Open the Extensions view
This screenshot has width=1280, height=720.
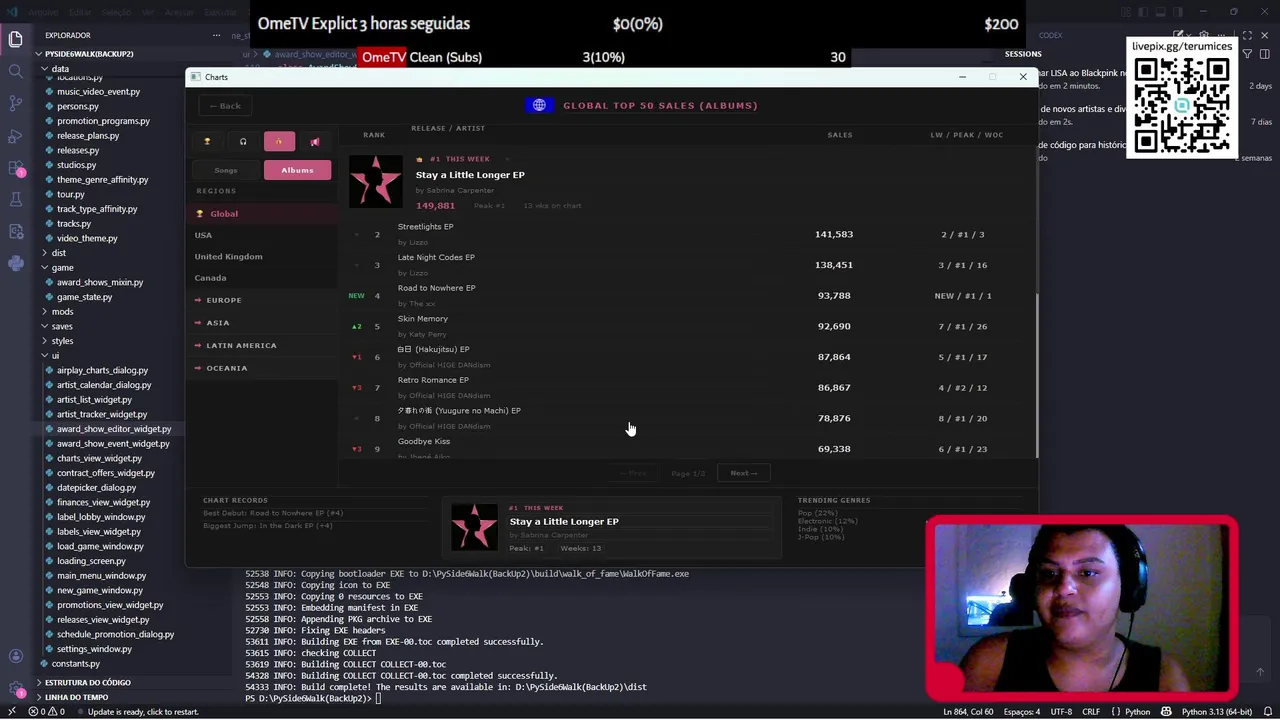pos(15,167)
